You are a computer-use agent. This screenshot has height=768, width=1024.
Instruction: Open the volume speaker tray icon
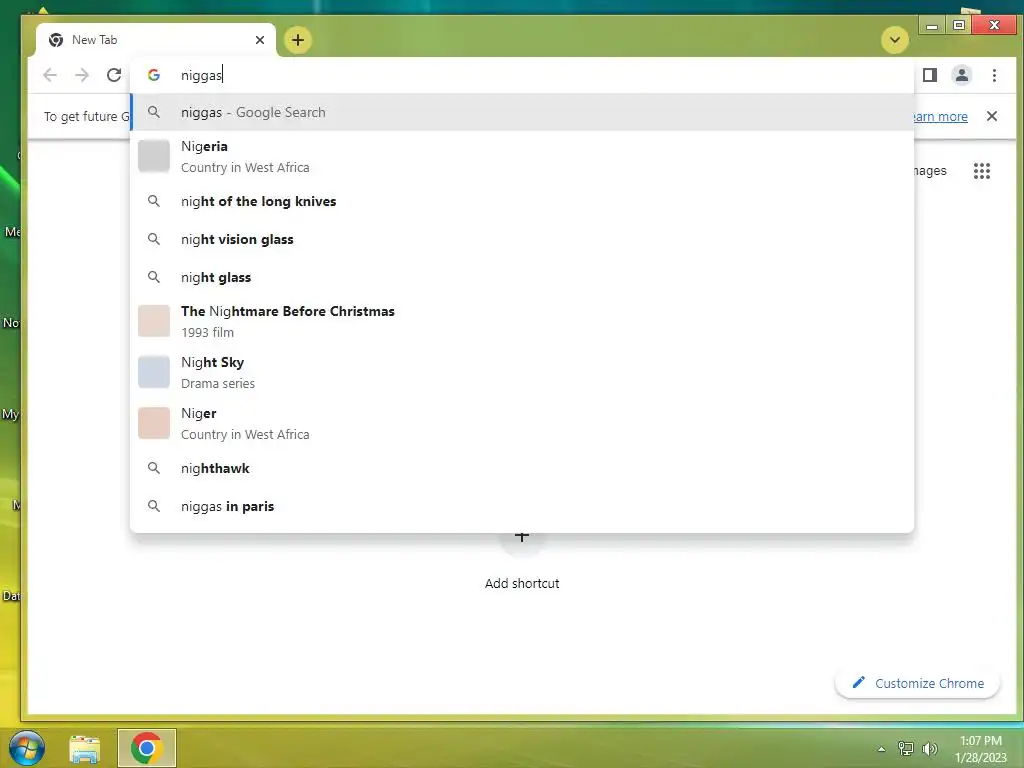click(x=929, y=748)
